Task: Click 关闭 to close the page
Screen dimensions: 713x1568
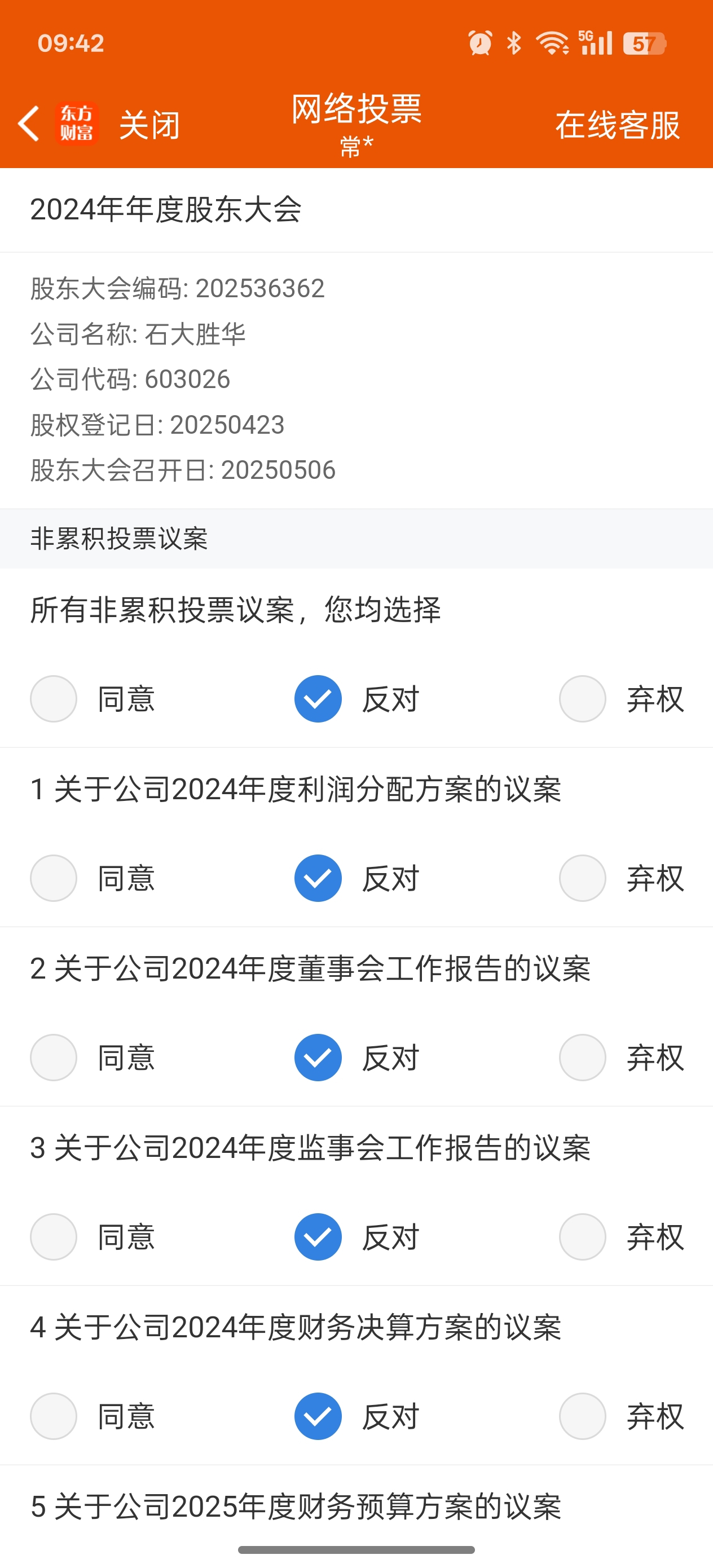Action: coord(149,125)
